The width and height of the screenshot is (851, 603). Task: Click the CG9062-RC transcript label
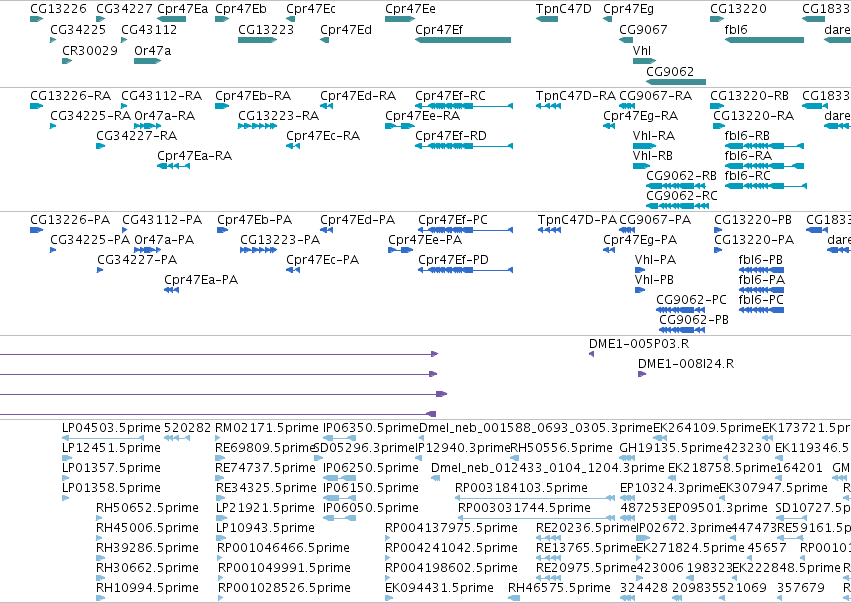(x=682, y=195)
